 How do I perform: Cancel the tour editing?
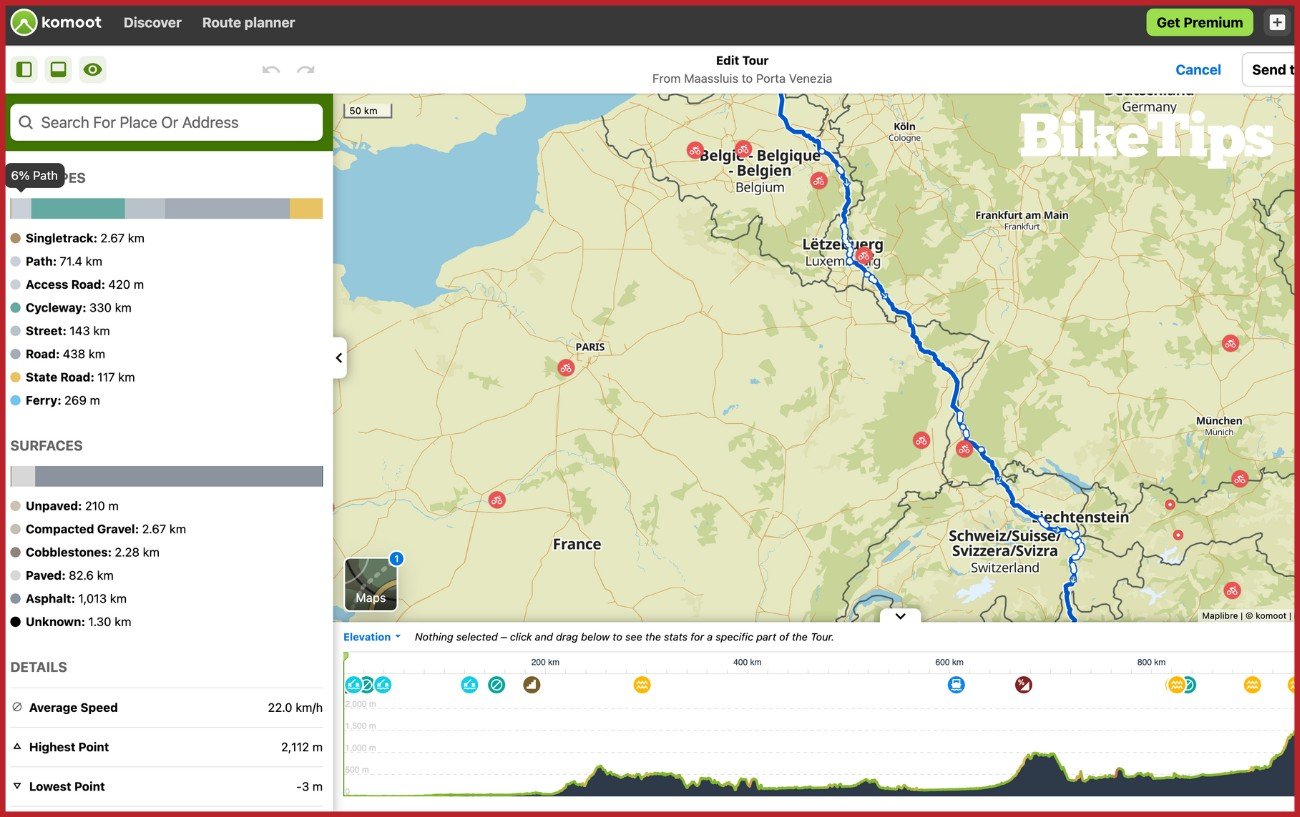(1198, 70)
